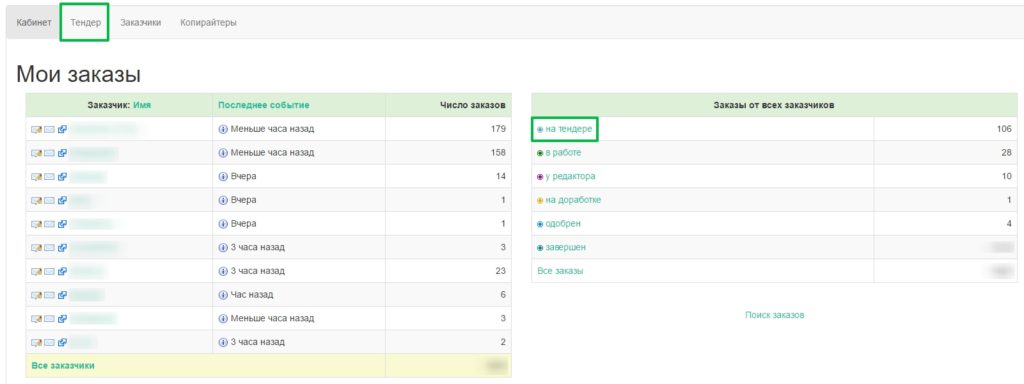Open the 'завершен' orders link

pyautogui.click(x=566, y=248)
